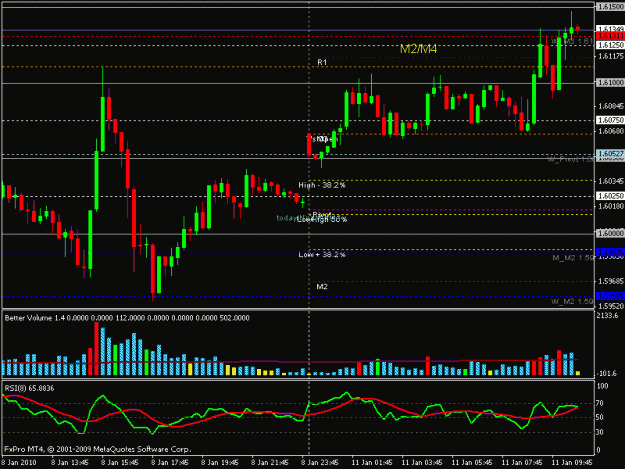Click the 11 Jan 05:45 time label

[x=472, y=462]
